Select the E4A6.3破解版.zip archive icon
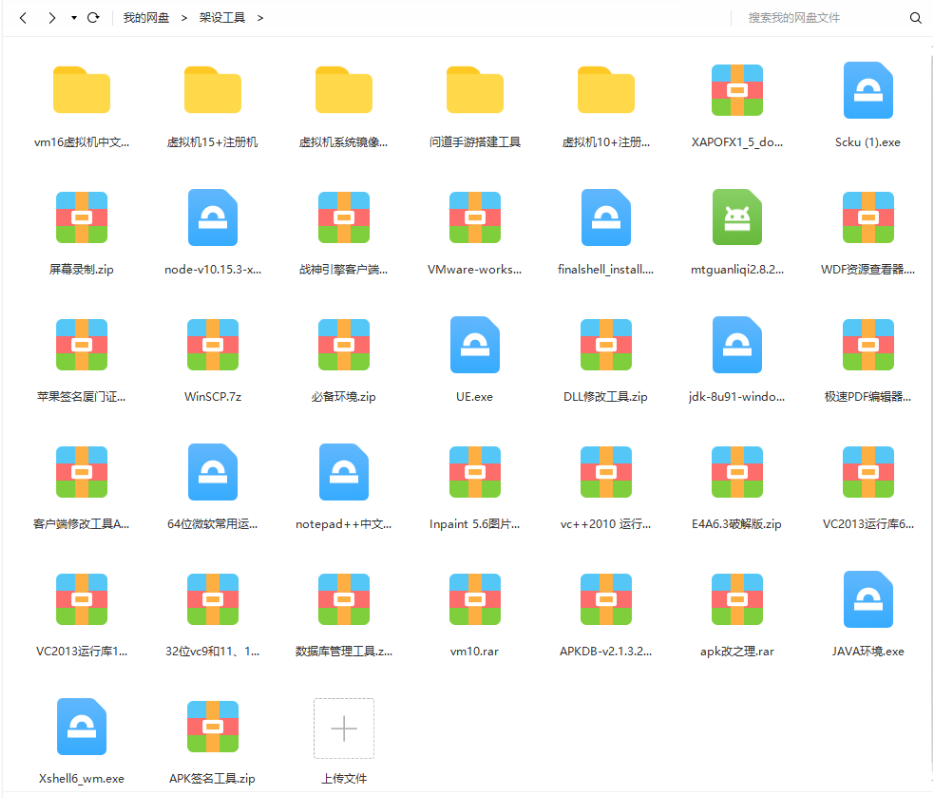Viewport: 933px width, 798px height. [x=737, y=472]
